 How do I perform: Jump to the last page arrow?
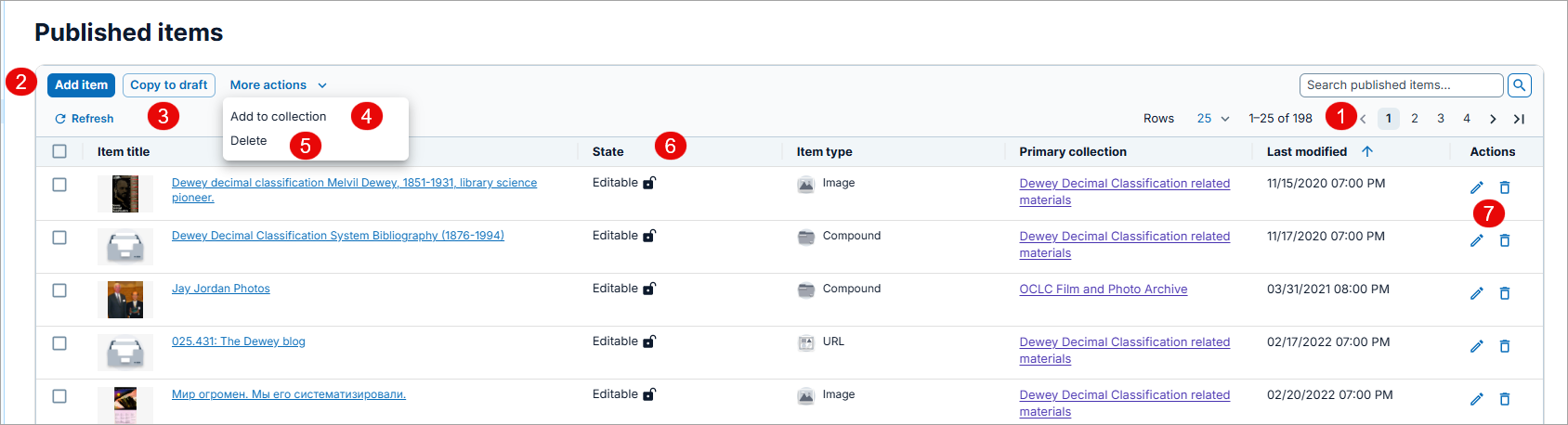click(1519, 119)
